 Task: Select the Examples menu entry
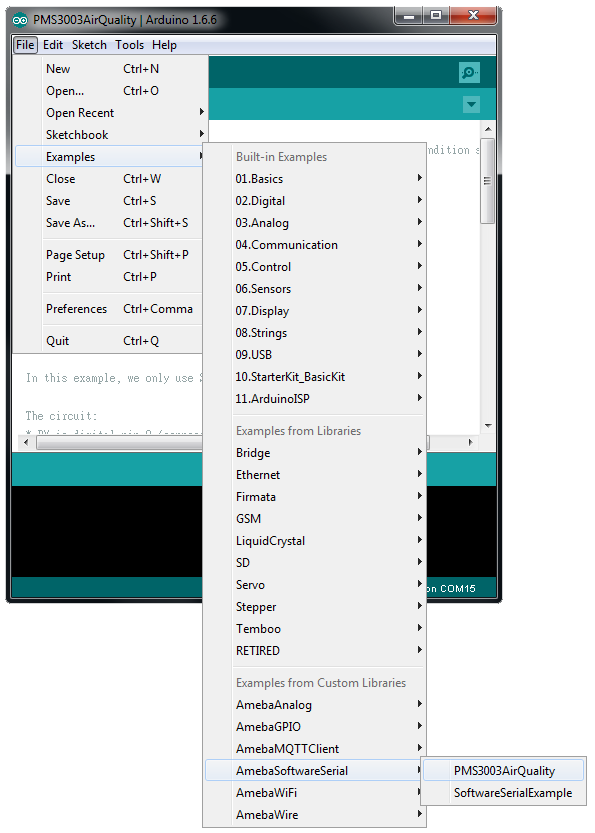coord(109,157)
